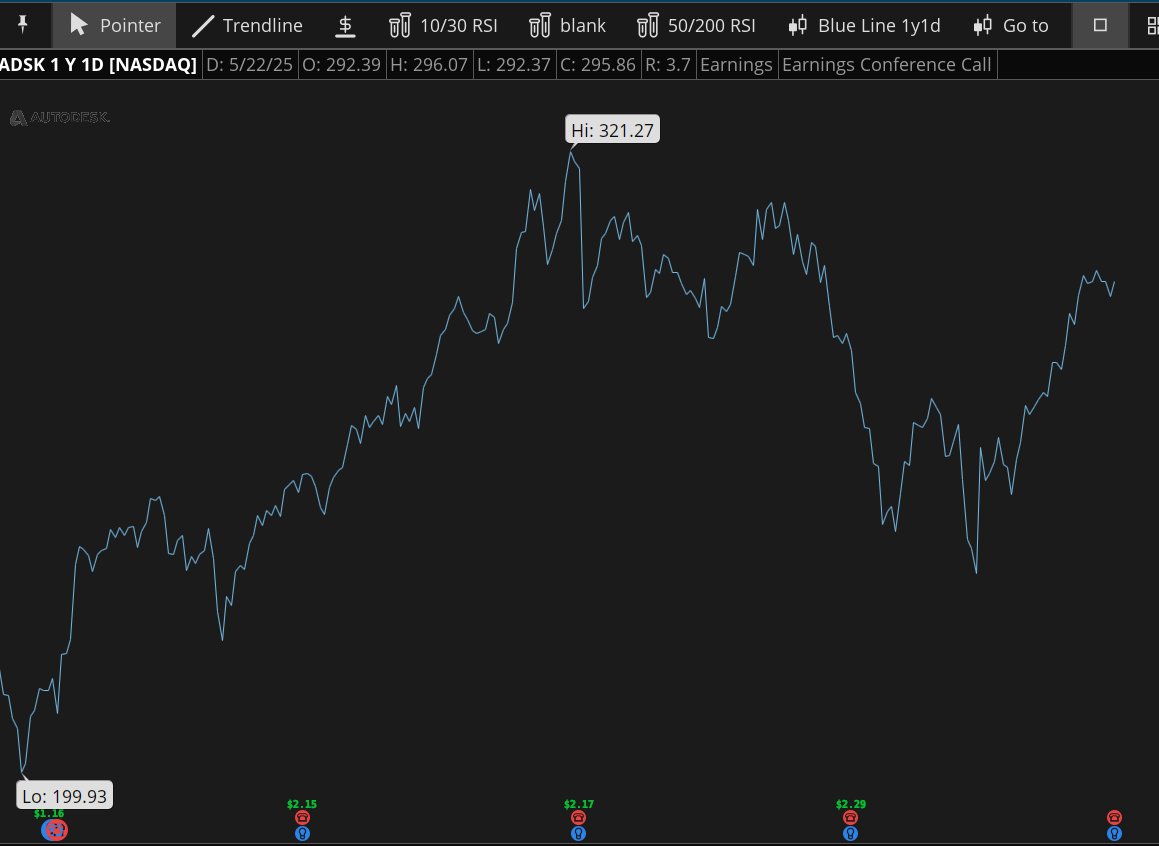The height and width of the screenshot is (846, 1159).
Task: Select the Pointer tool
Action: pos(115,25)
